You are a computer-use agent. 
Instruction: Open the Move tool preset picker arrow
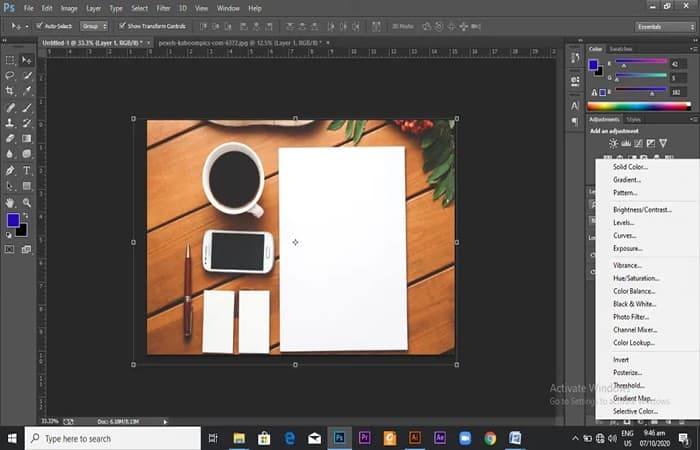[26, 26]
